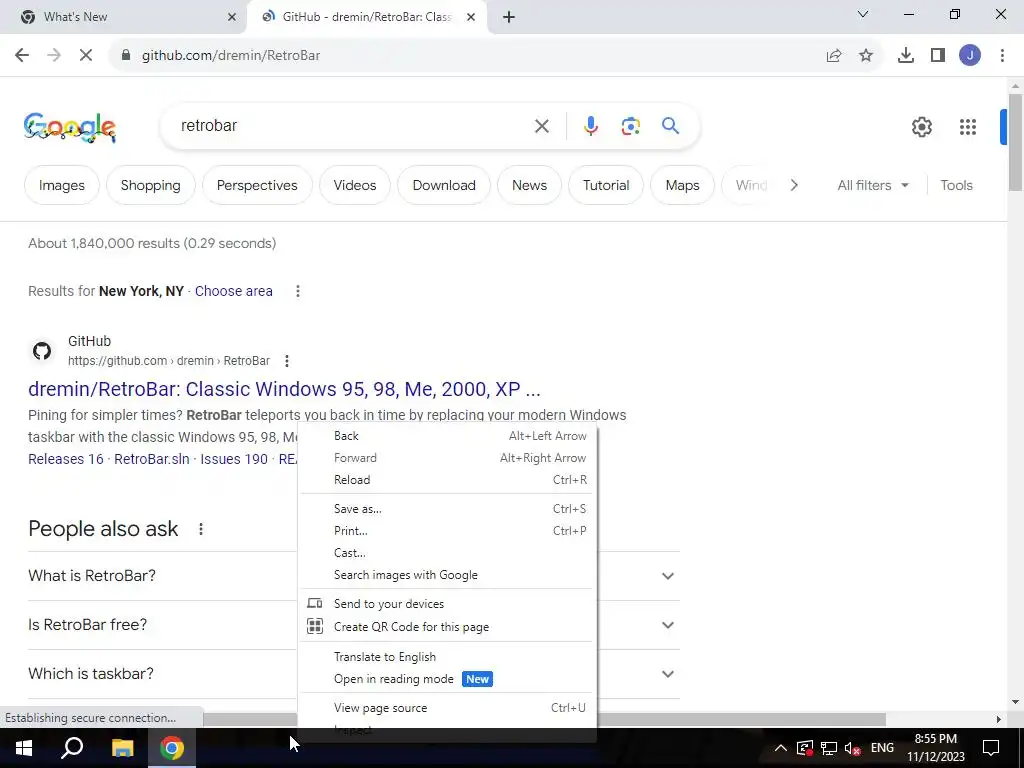Choose Translate to English

[447, 657]
